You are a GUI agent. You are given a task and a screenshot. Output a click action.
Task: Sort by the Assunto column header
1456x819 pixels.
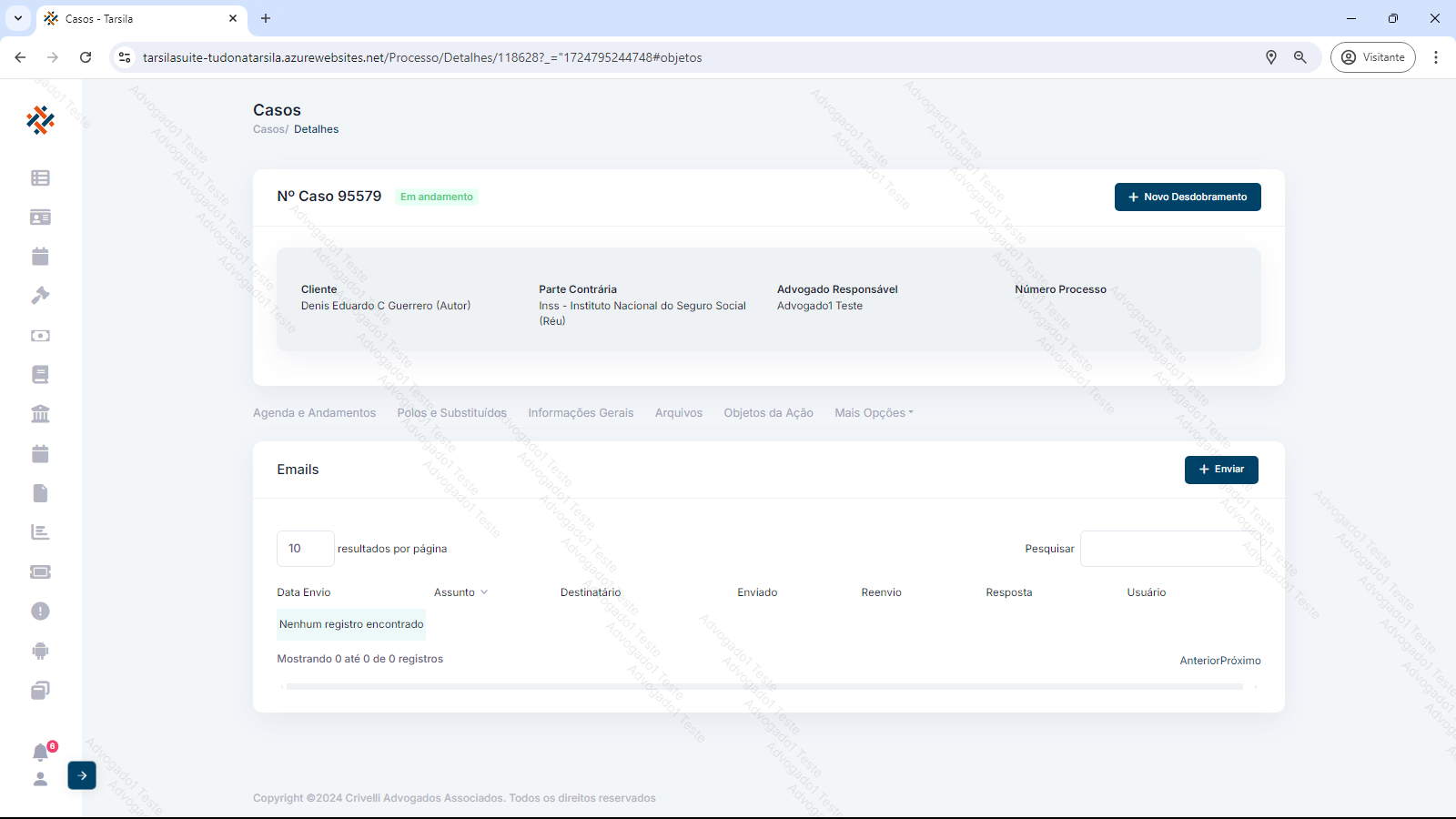pos(460,592)
